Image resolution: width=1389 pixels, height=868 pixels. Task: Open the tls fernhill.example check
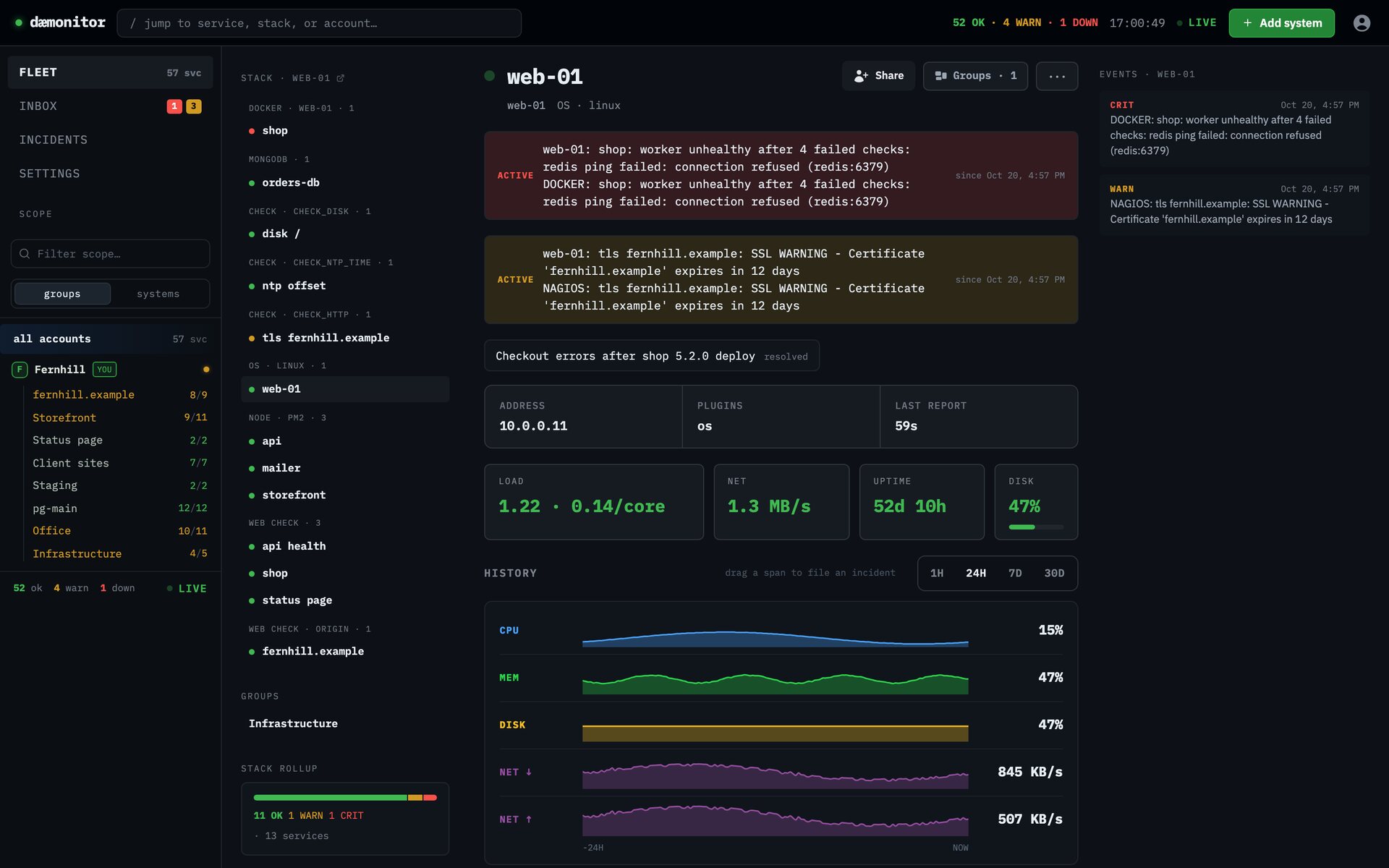345,338
